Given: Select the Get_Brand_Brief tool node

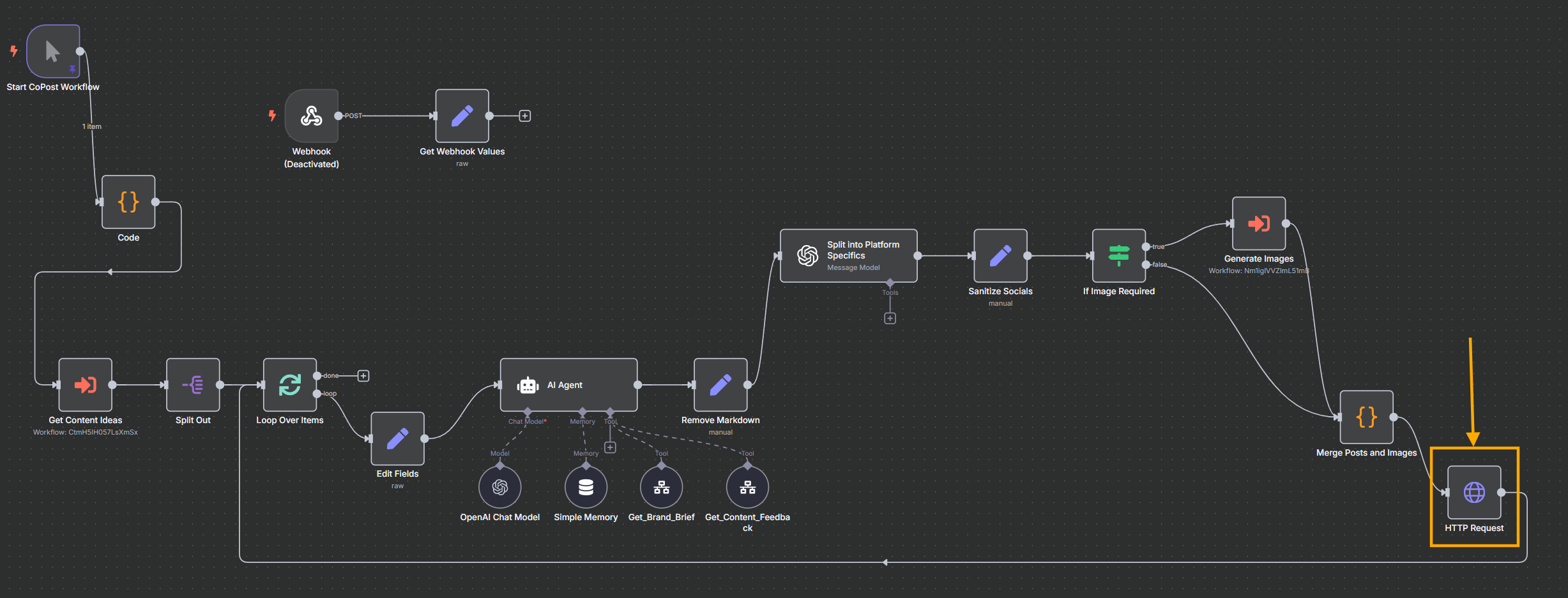Looking at the screenshot, I should [662, 487].
